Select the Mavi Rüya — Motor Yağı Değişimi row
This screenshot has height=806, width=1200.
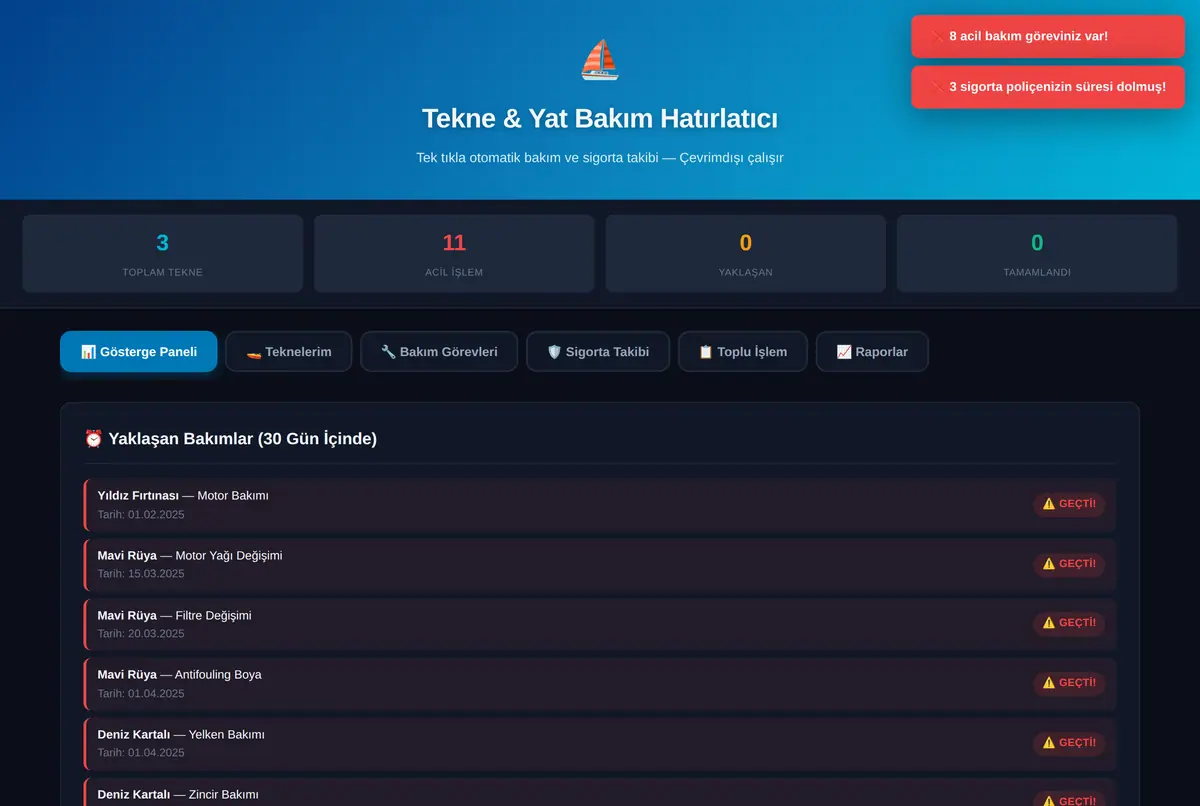(600, 564)
